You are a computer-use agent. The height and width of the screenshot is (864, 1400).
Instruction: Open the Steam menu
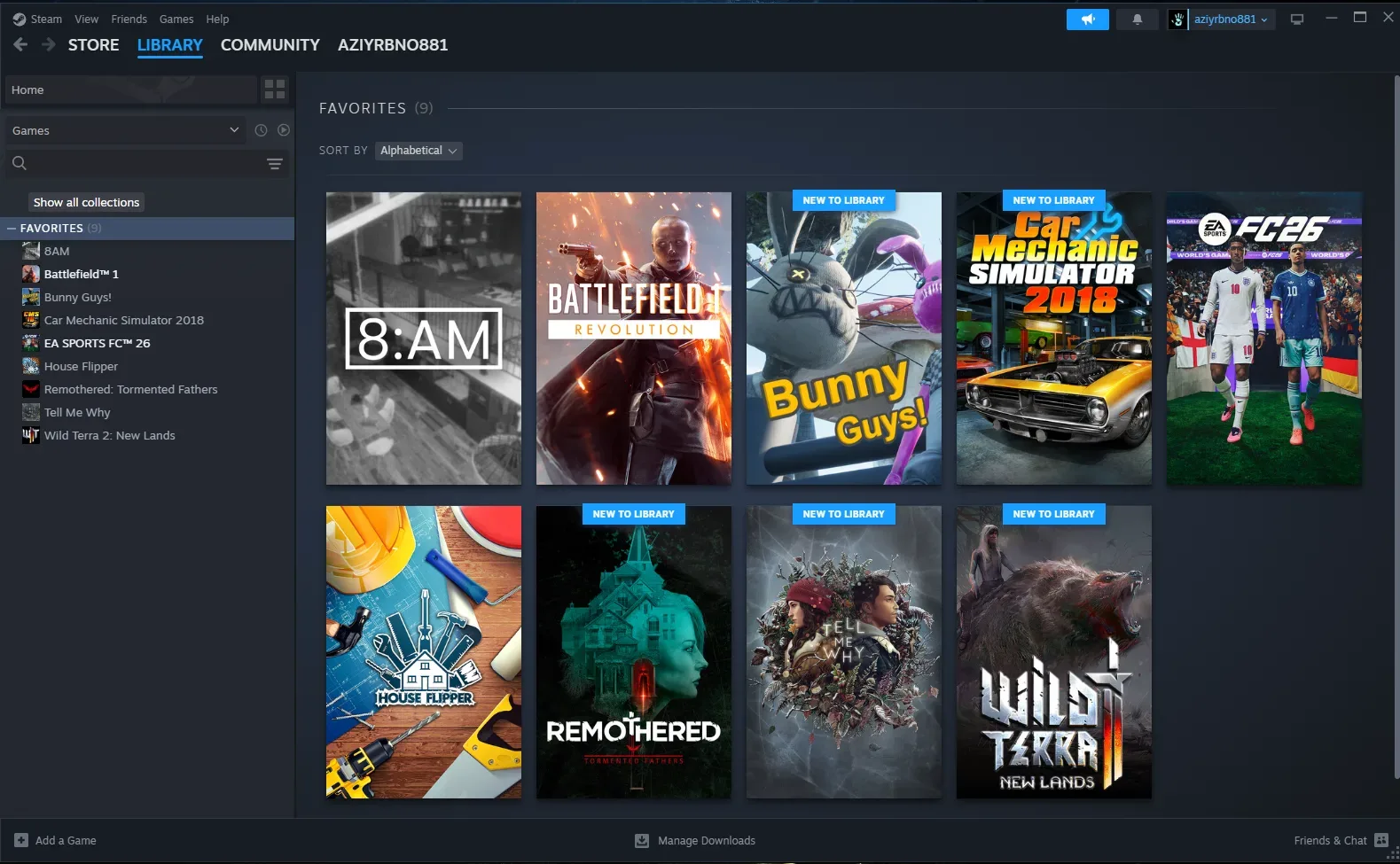tap(46, 19)
